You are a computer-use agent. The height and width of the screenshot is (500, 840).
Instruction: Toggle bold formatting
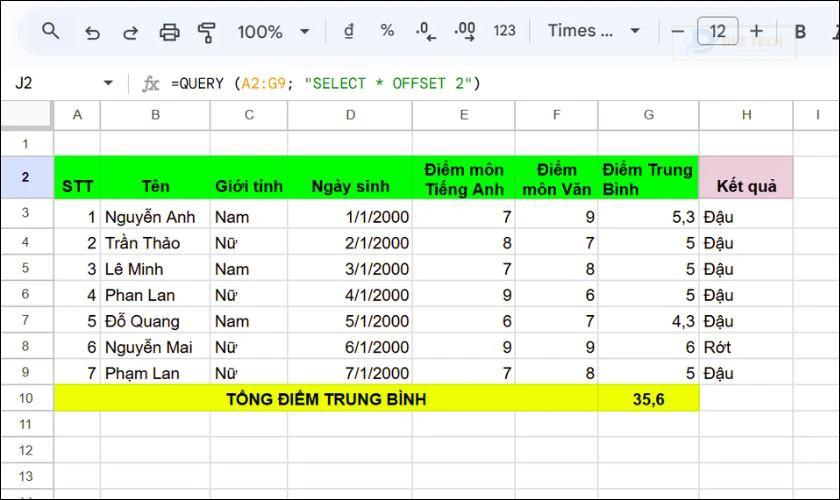(800, 32)
